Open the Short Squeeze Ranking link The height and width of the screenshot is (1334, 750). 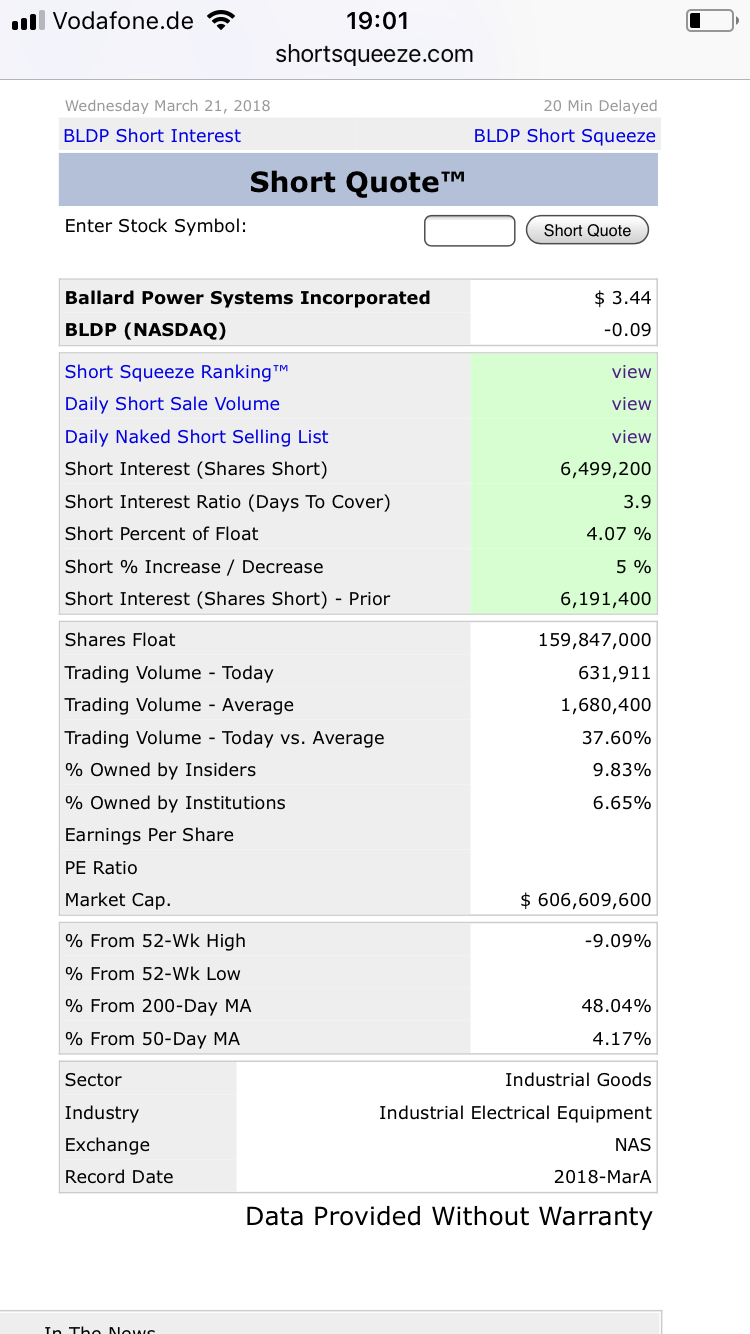point(176,372)
